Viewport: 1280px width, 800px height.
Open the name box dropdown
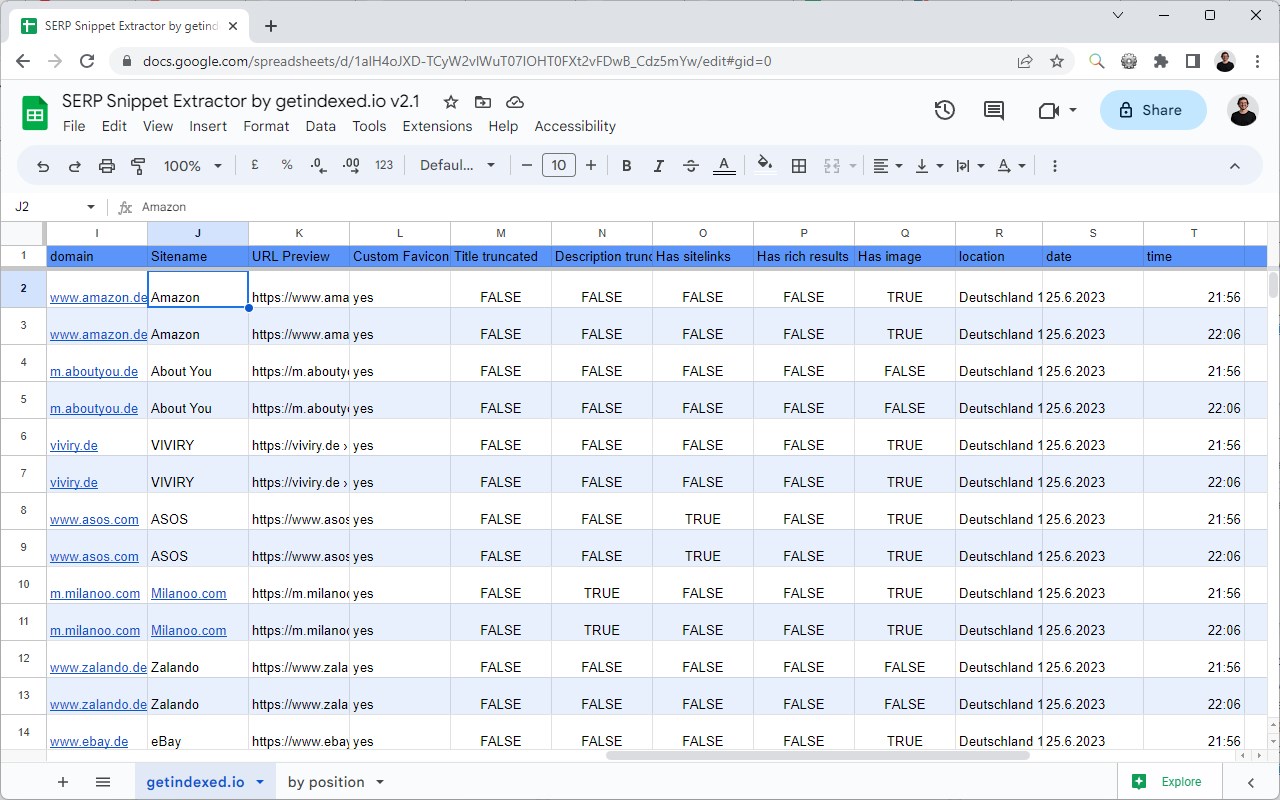[x=91, y=207]
